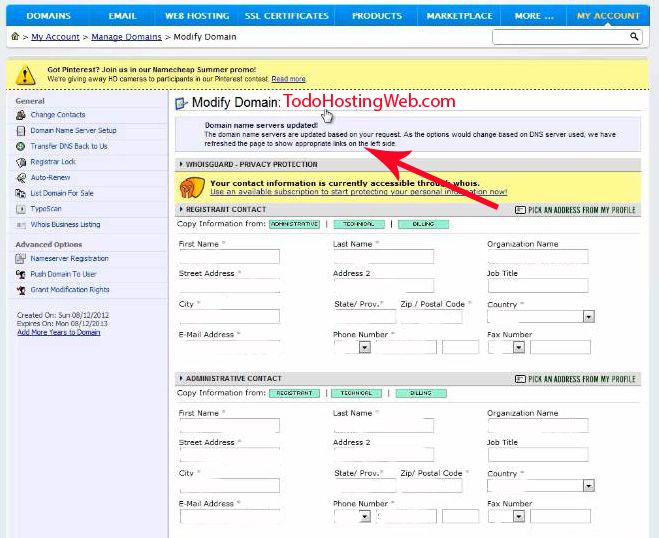Open the Marketplace menu

pos(459,16)
